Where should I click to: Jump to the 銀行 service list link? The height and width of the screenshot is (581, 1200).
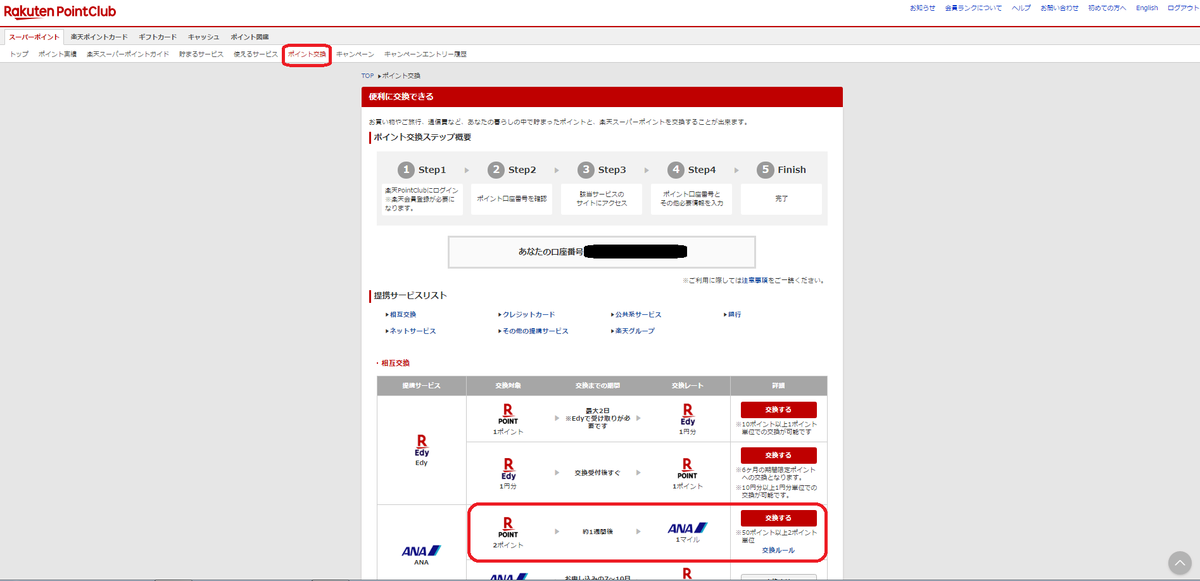[733, 315]
